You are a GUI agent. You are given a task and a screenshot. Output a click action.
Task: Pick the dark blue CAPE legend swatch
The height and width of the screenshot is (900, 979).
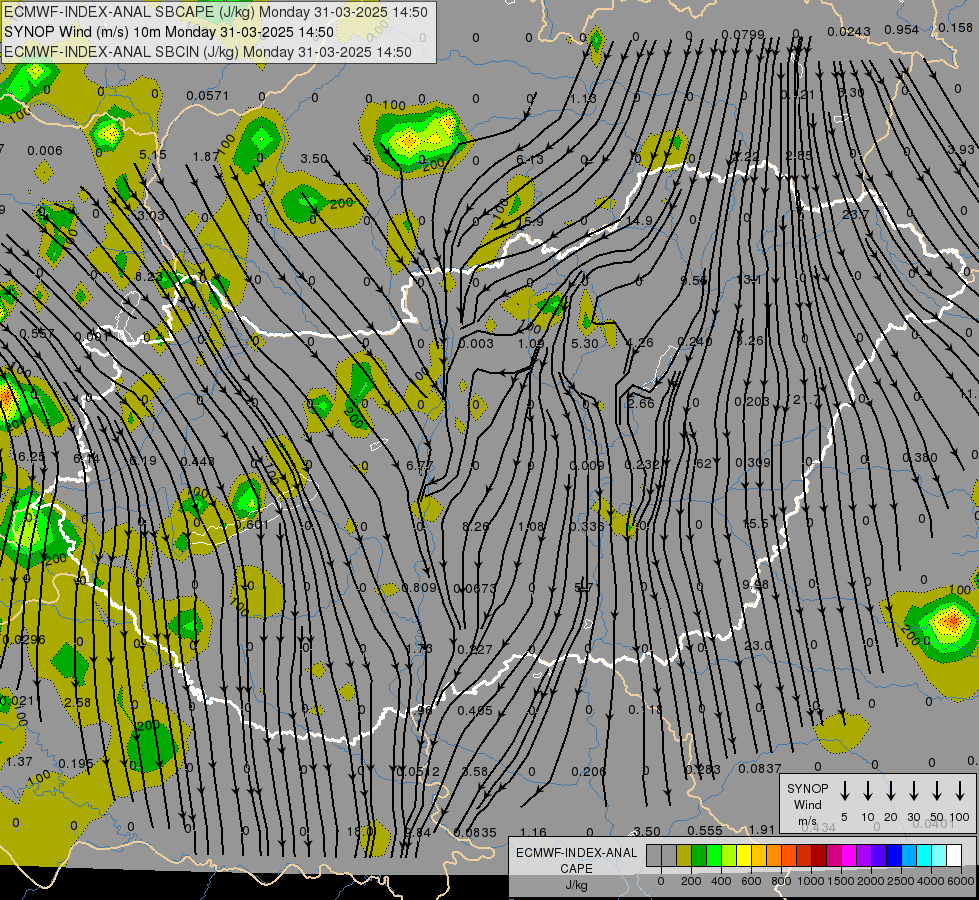pos(894,856)
